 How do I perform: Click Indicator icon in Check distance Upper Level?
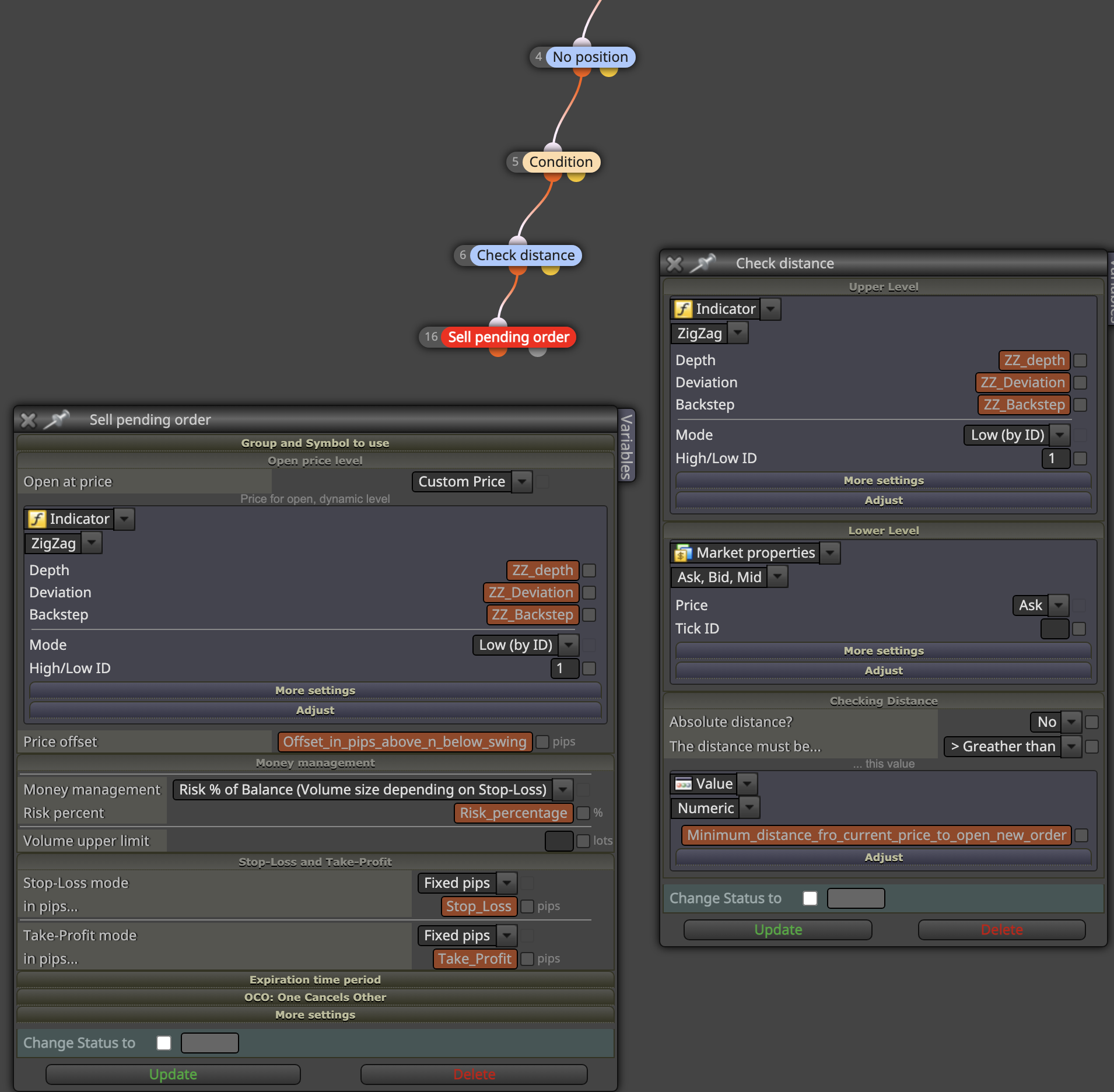[x=684, y=309]
